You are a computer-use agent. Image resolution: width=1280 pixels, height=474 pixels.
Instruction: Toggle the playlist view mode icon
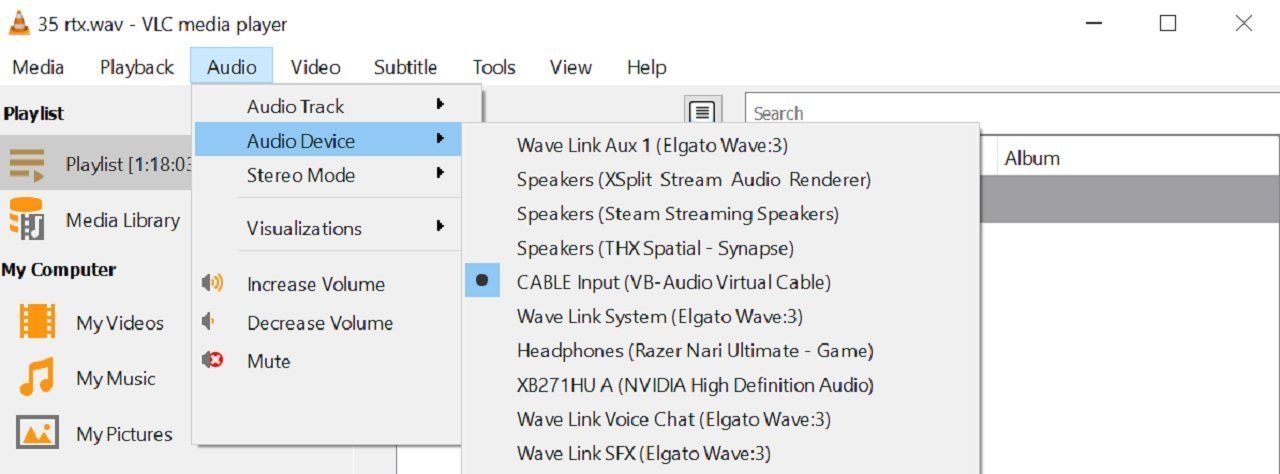pyautogui.click(x=702, y=113)
